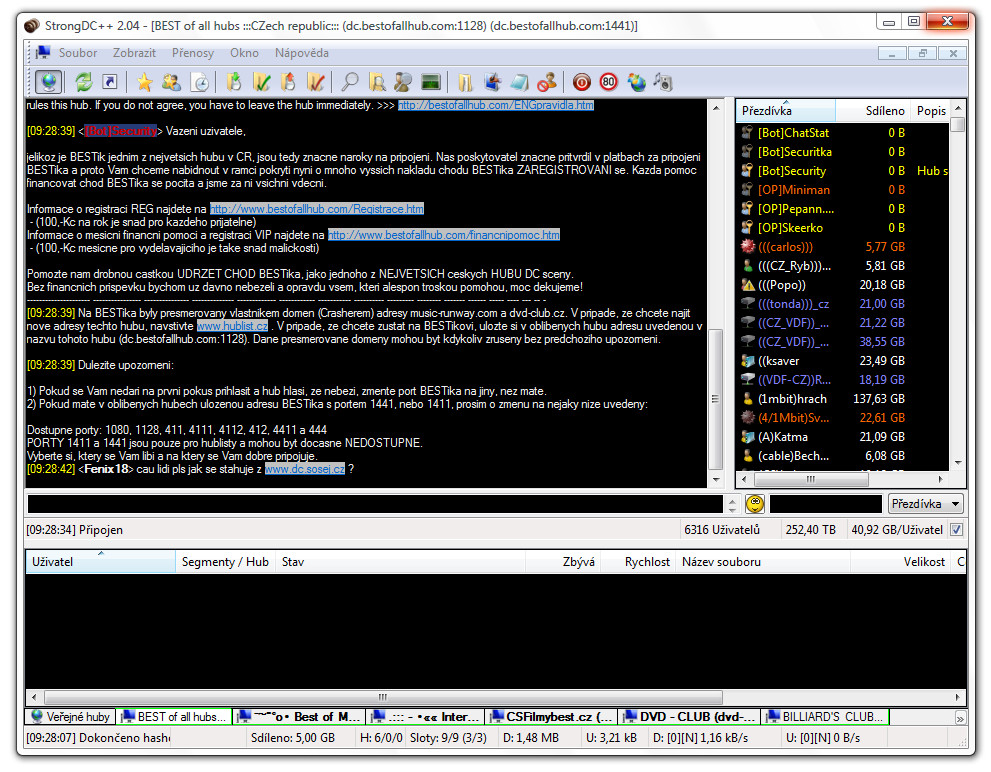The width and height of the screenshot is (991, 772).
Task: Sort transfers by Název souboru column
Action: click(x=762, y=561)
